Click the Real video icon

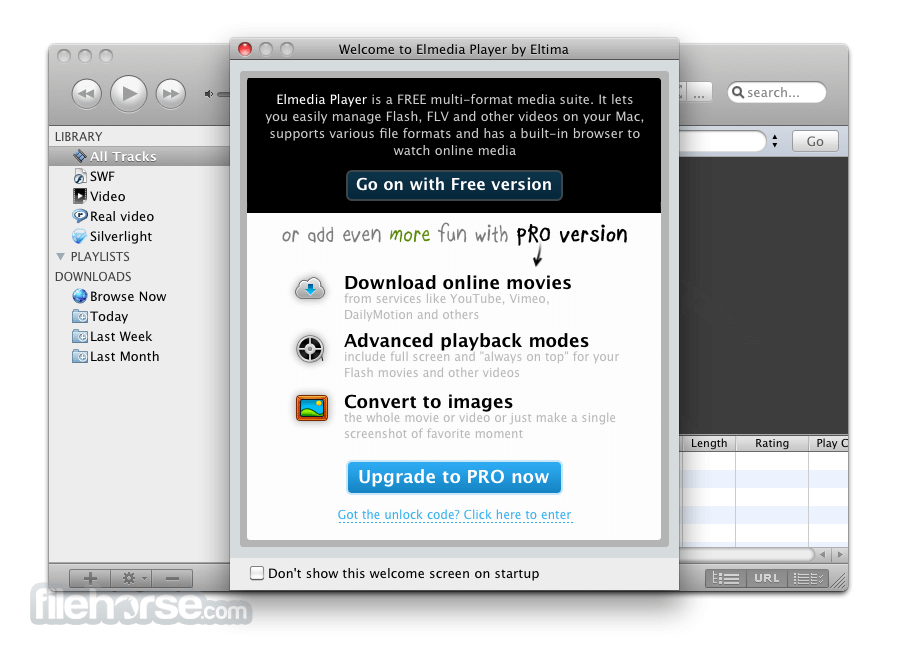tap(80, 216)
